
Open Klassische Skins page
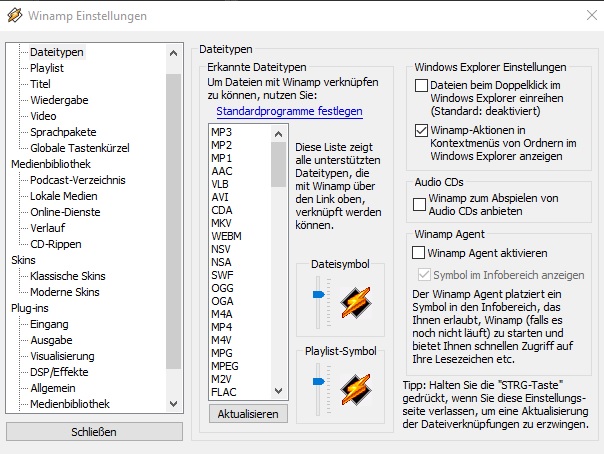tap(68, 276)
